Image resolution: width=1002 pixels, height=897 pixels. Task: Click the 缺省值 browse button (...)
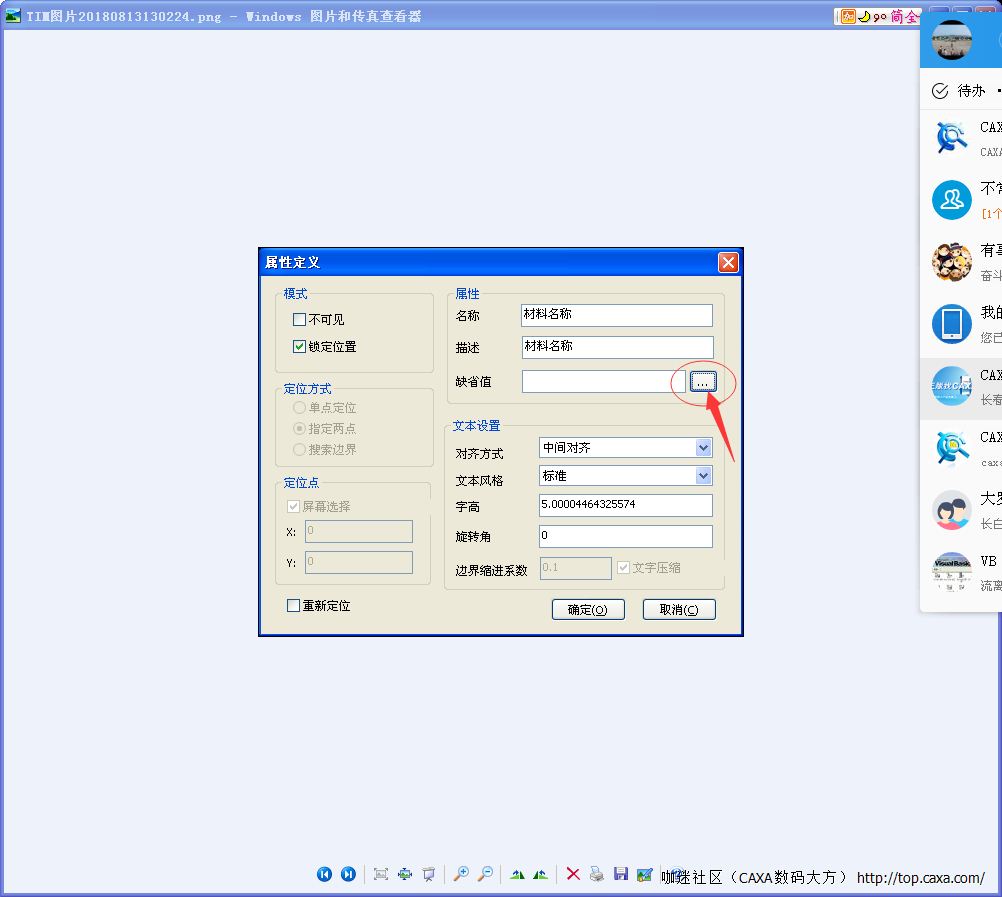coord(703,382)
